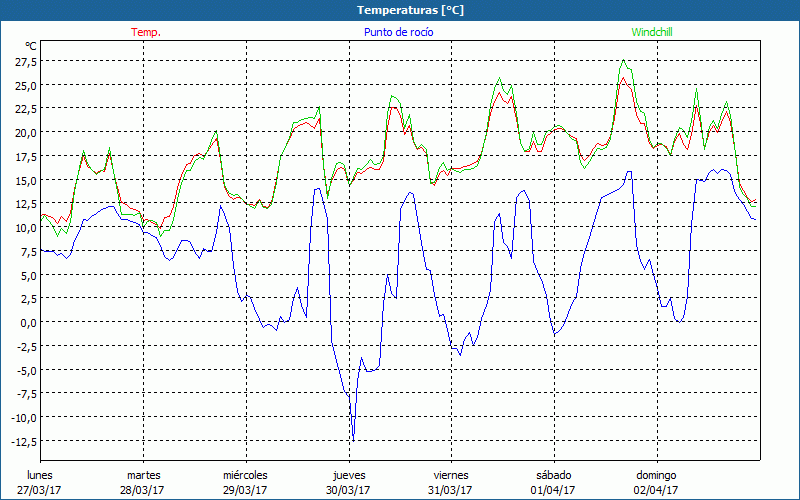Screen dimensions: 800x500
Task: Click the 0,0 value on the temperature axis
Action: point(27,323)
